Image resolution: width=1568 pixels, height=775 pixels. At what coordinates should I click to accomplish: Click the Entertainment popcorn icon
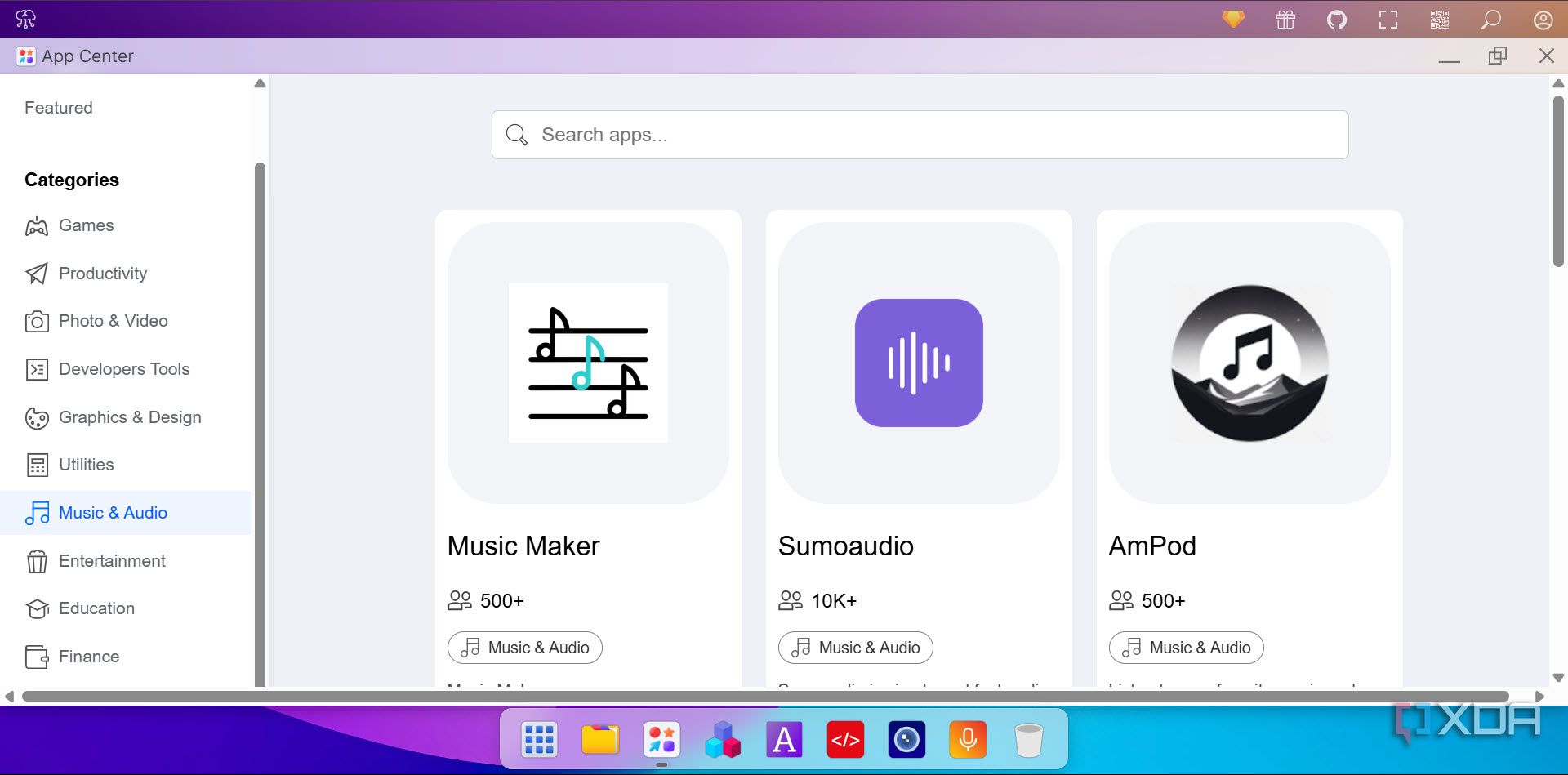(37, 561)
